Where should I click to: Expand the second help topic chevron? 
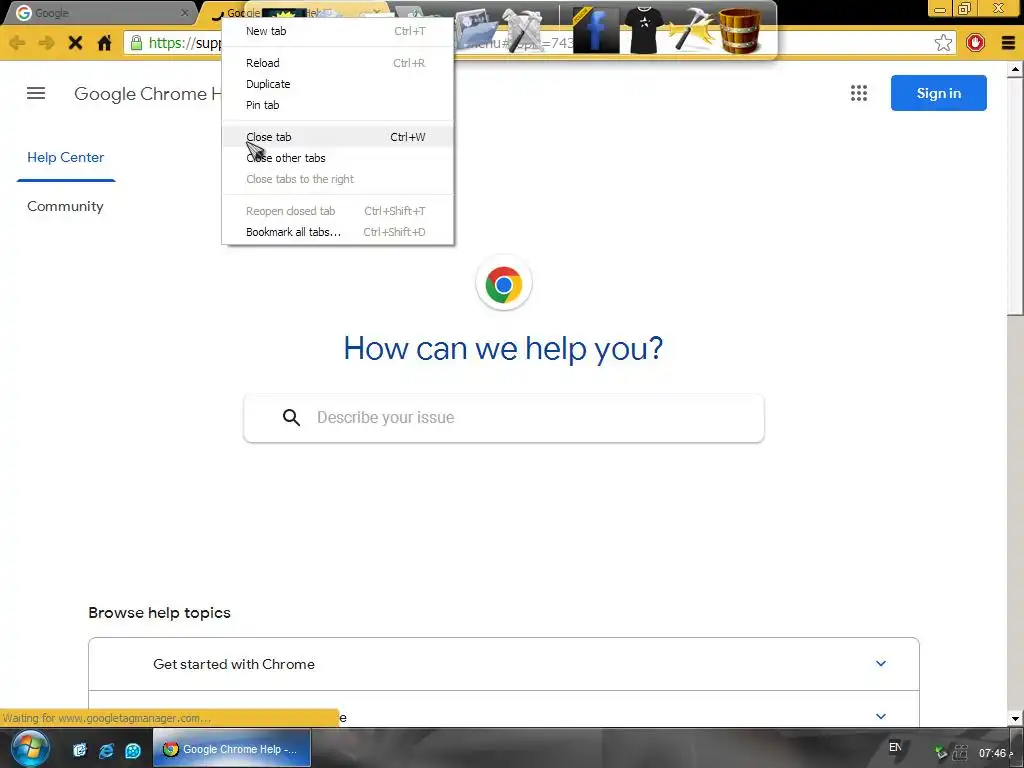(x=880, y=716)
